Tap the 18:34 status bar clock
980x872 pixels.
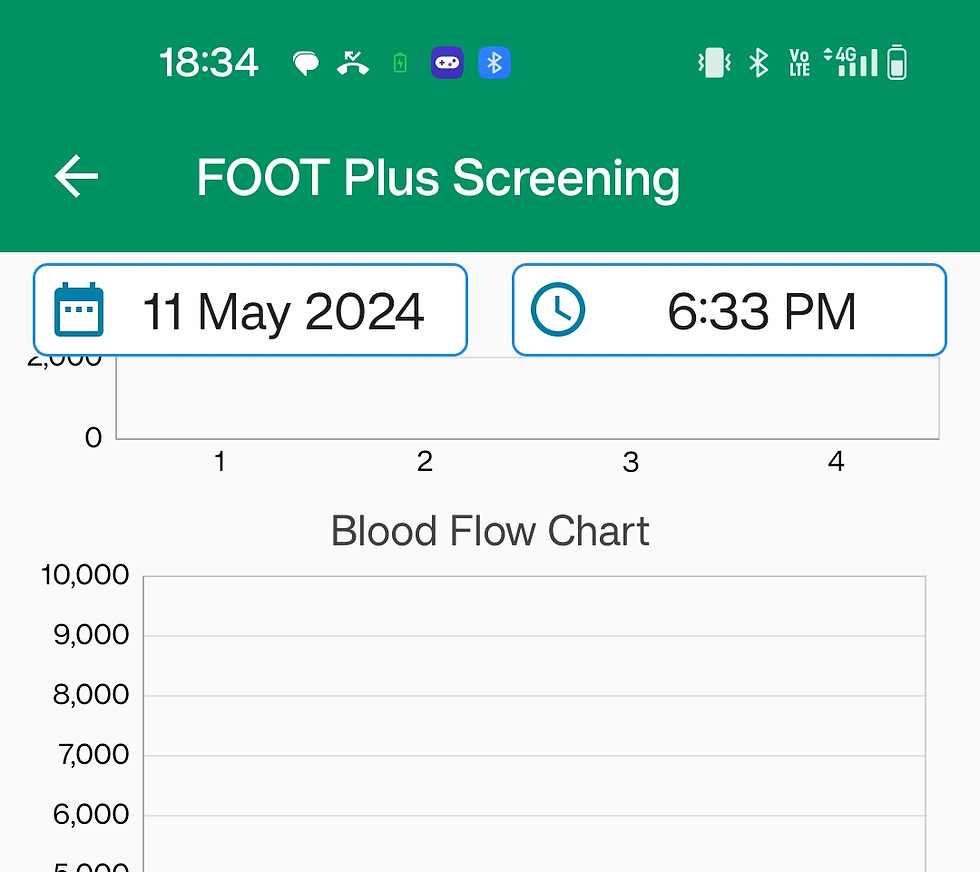[209, 63]
